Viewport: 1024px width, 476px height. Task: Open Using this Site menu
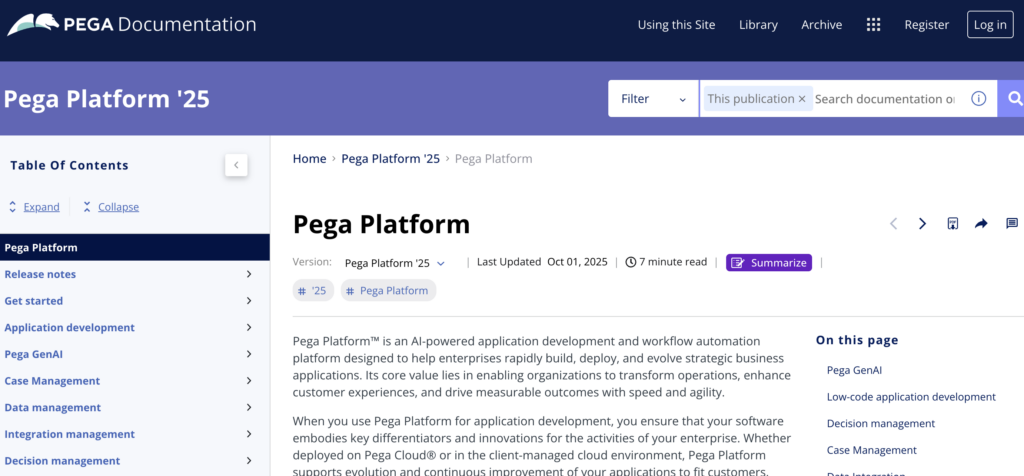click(x=676, y=25)
